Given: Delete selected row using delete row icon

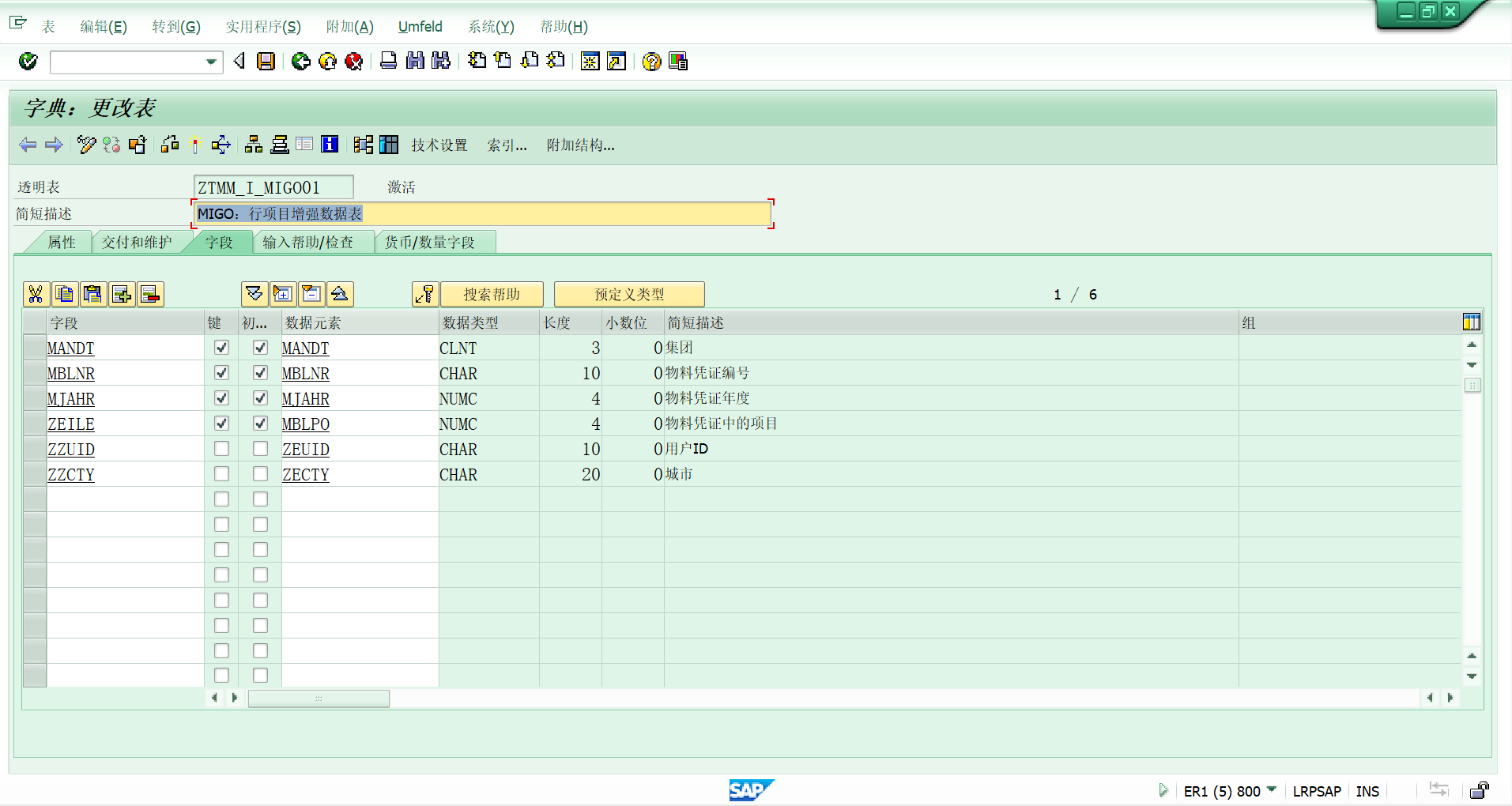Looking at the screenshot, I should point(150,294).
